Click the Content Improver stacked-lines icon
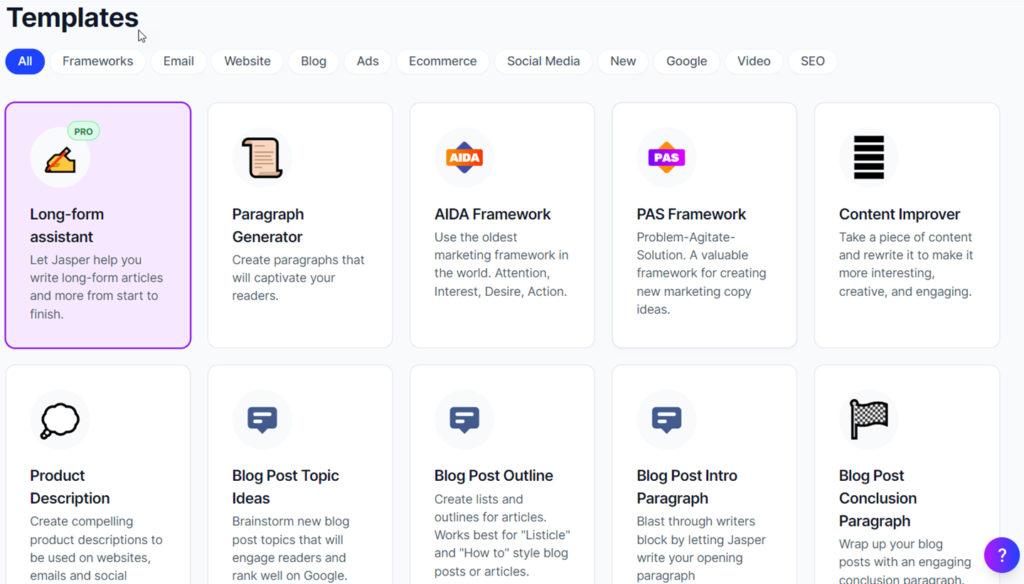1024x584 pixels. click(x=869, y=157)
